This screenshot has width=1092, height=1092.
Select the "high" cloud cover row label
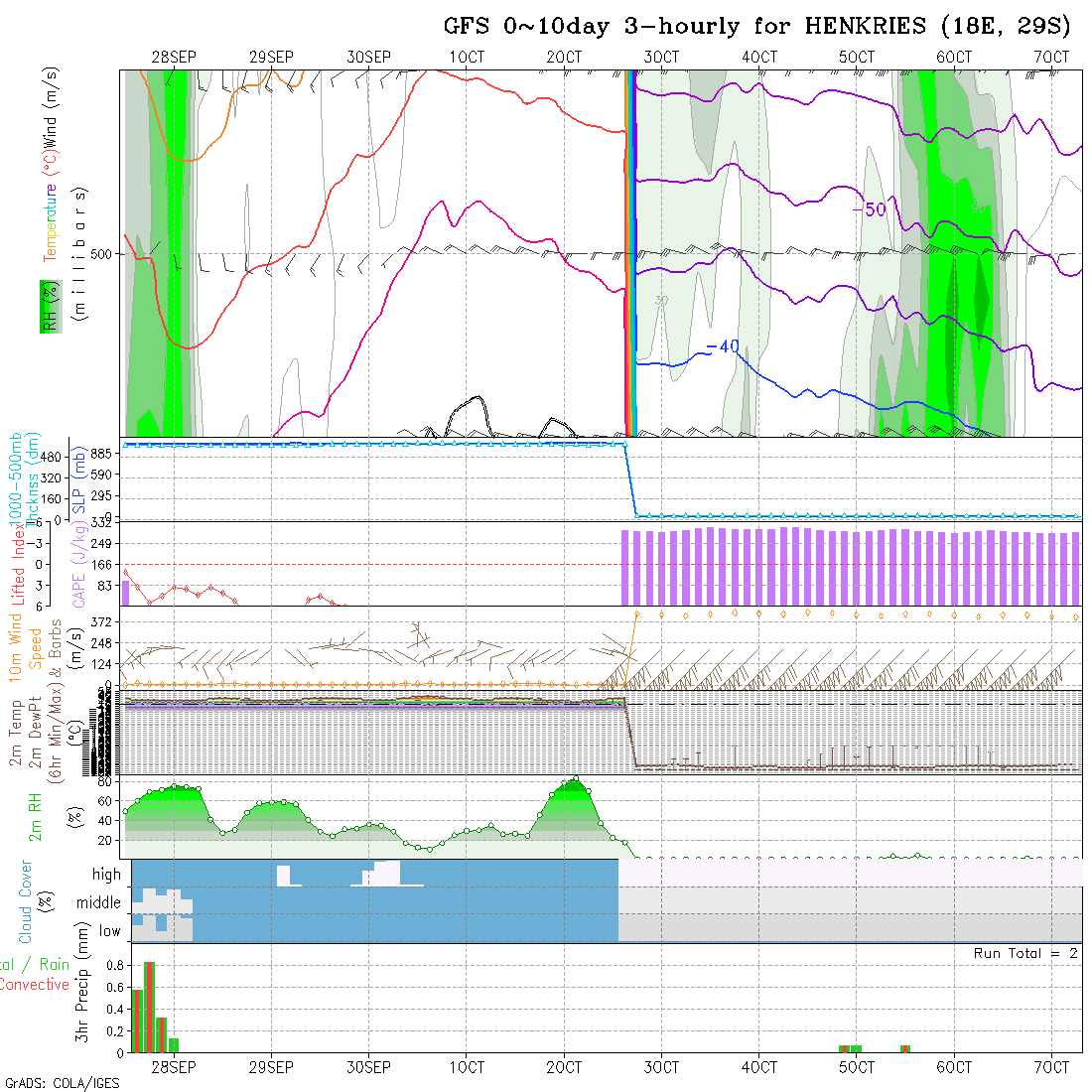(x=106, y=875)
